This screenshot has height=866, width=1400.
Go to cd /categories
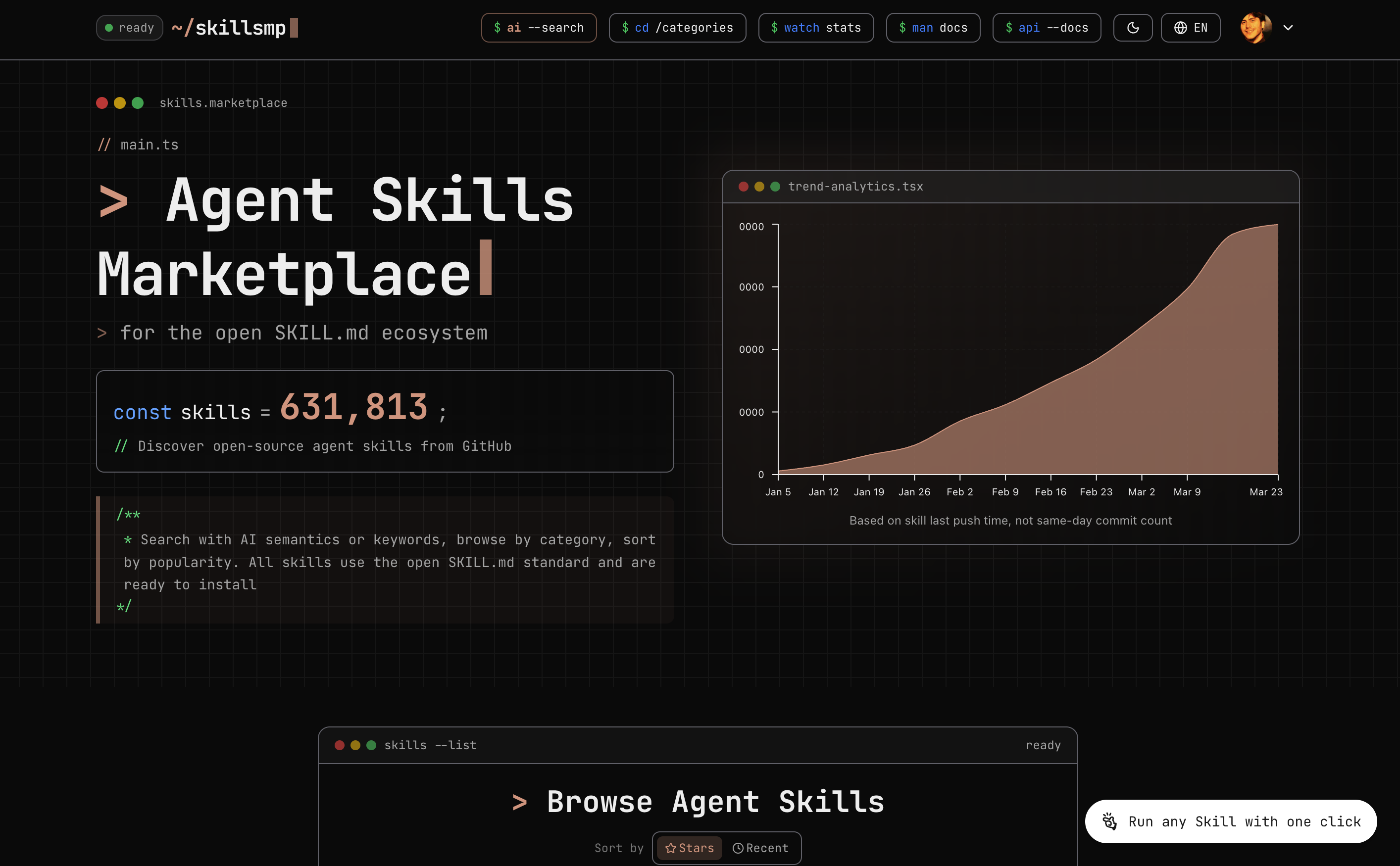point(677,28)
